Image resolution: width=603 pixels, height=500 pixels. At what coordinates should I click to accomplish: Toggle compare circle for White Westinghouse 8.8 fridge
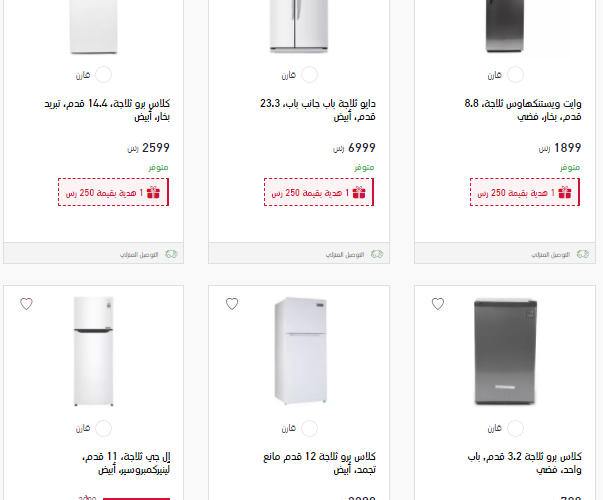click(x=515, y=75)
